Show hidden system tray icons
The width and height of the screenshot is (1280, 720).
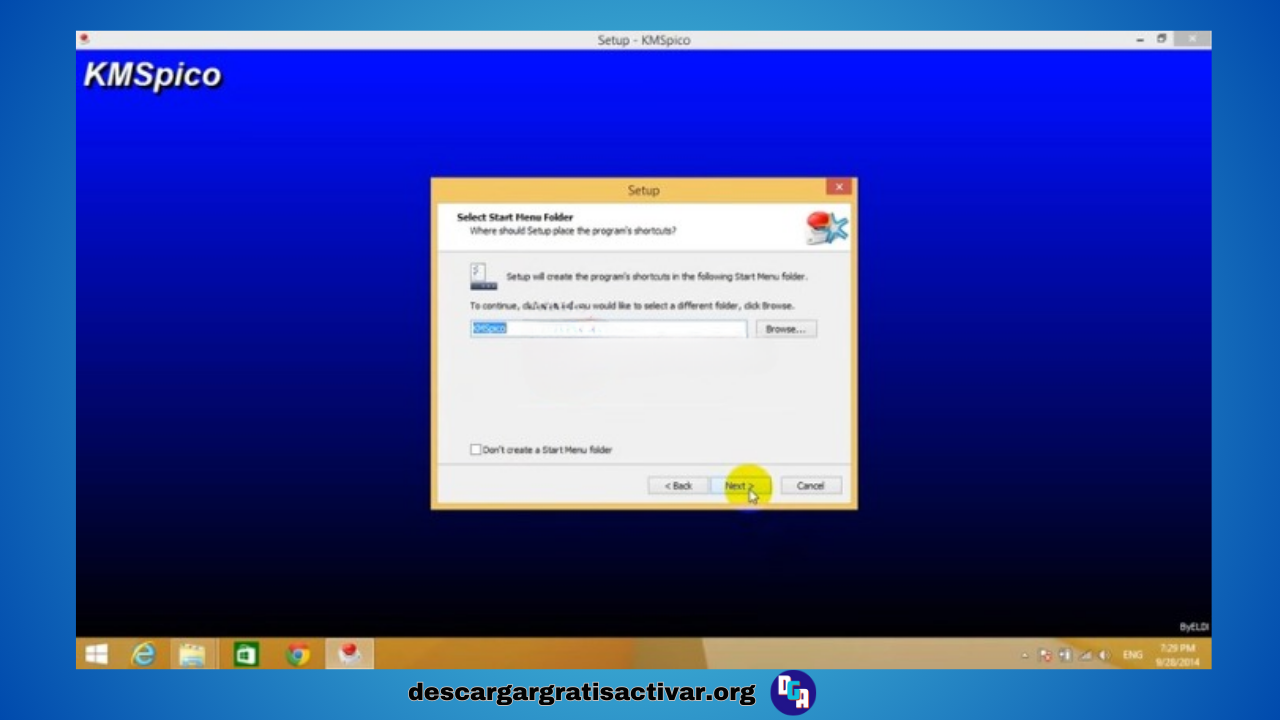click(1025, 656)
